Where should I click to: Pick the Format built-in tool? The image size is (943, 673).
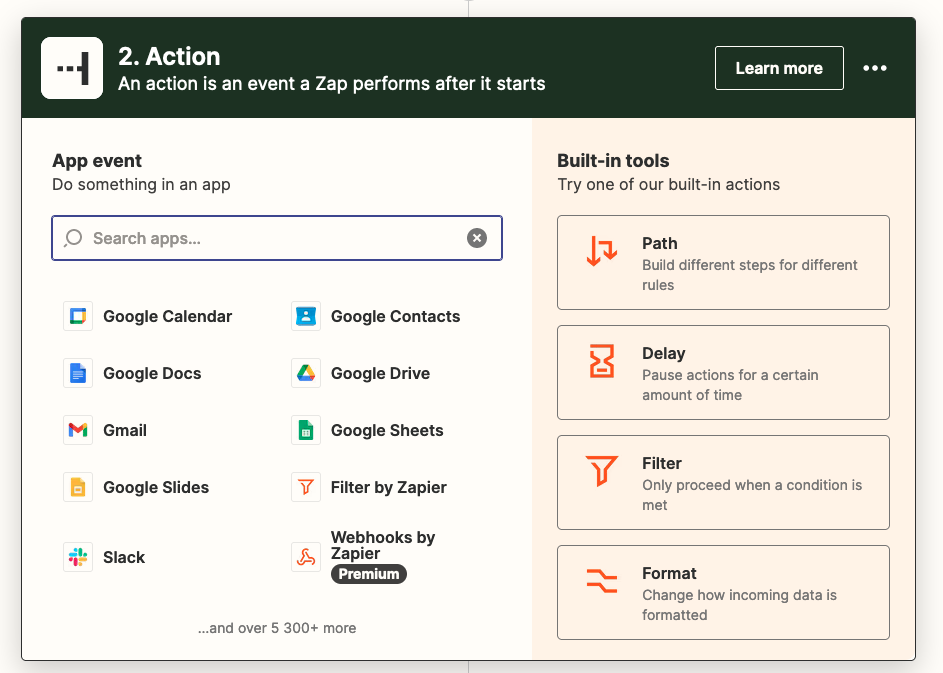click(722, 593)
